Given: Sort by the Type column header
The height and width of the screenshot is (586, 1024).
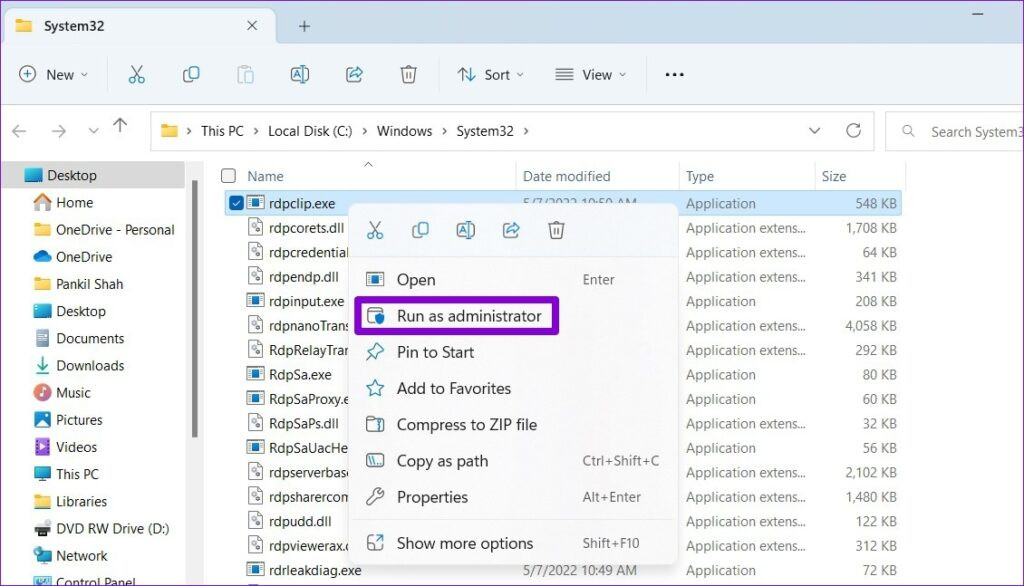Looking at the screenshot, I should pos(699,176).
